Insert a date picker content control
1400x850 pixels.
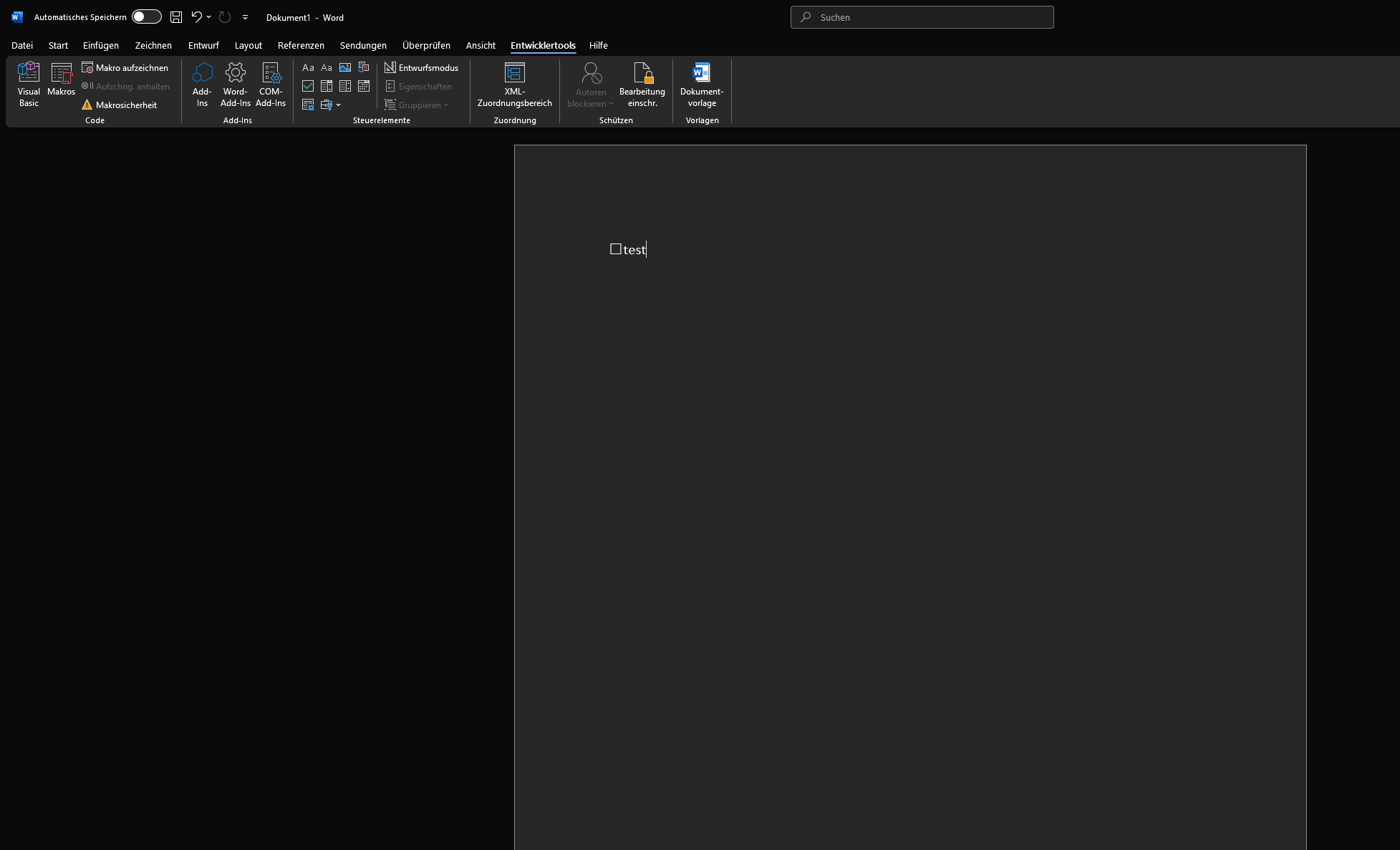point(364,86)
